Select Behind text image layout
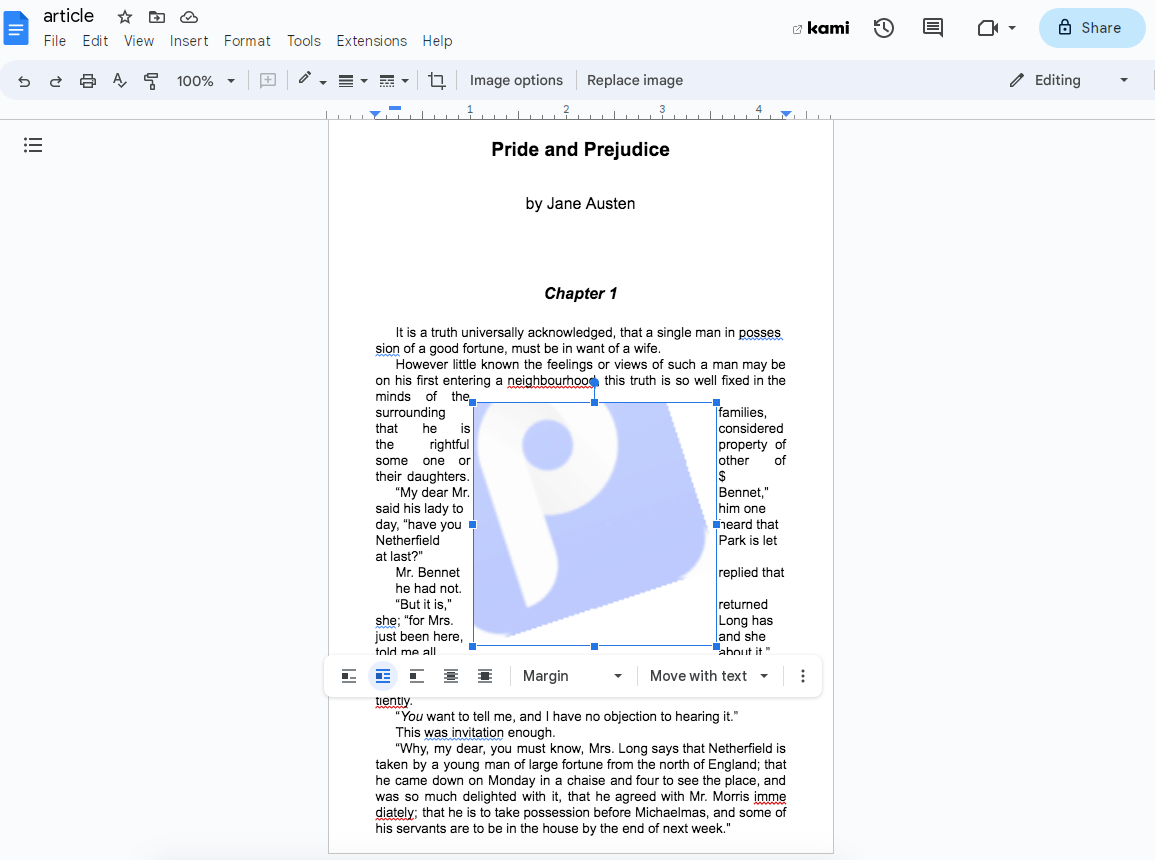 [451, 676]
